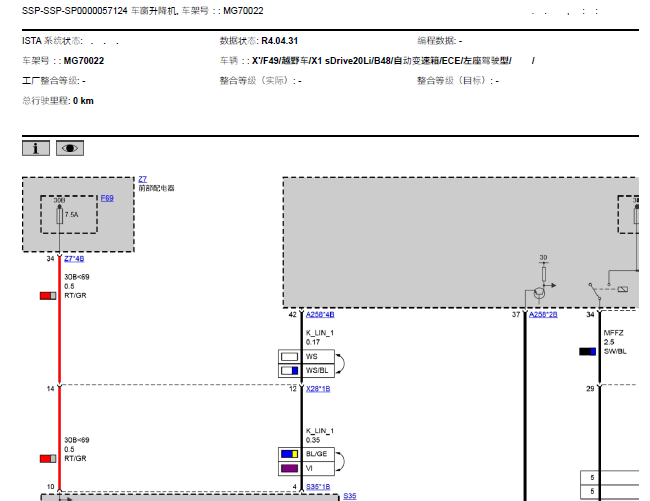
Task: Click the 车架号 MG70022 field in info block
Action: 63,61
